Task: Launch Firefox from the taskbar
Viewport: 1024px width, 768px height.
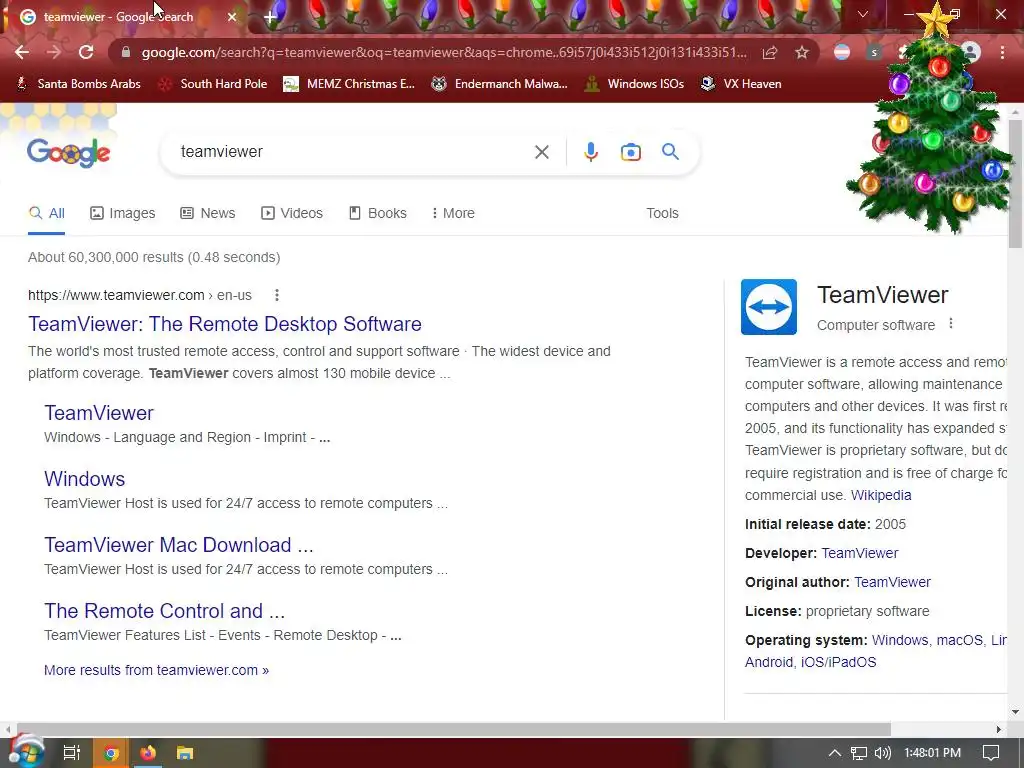Action: 148,753
